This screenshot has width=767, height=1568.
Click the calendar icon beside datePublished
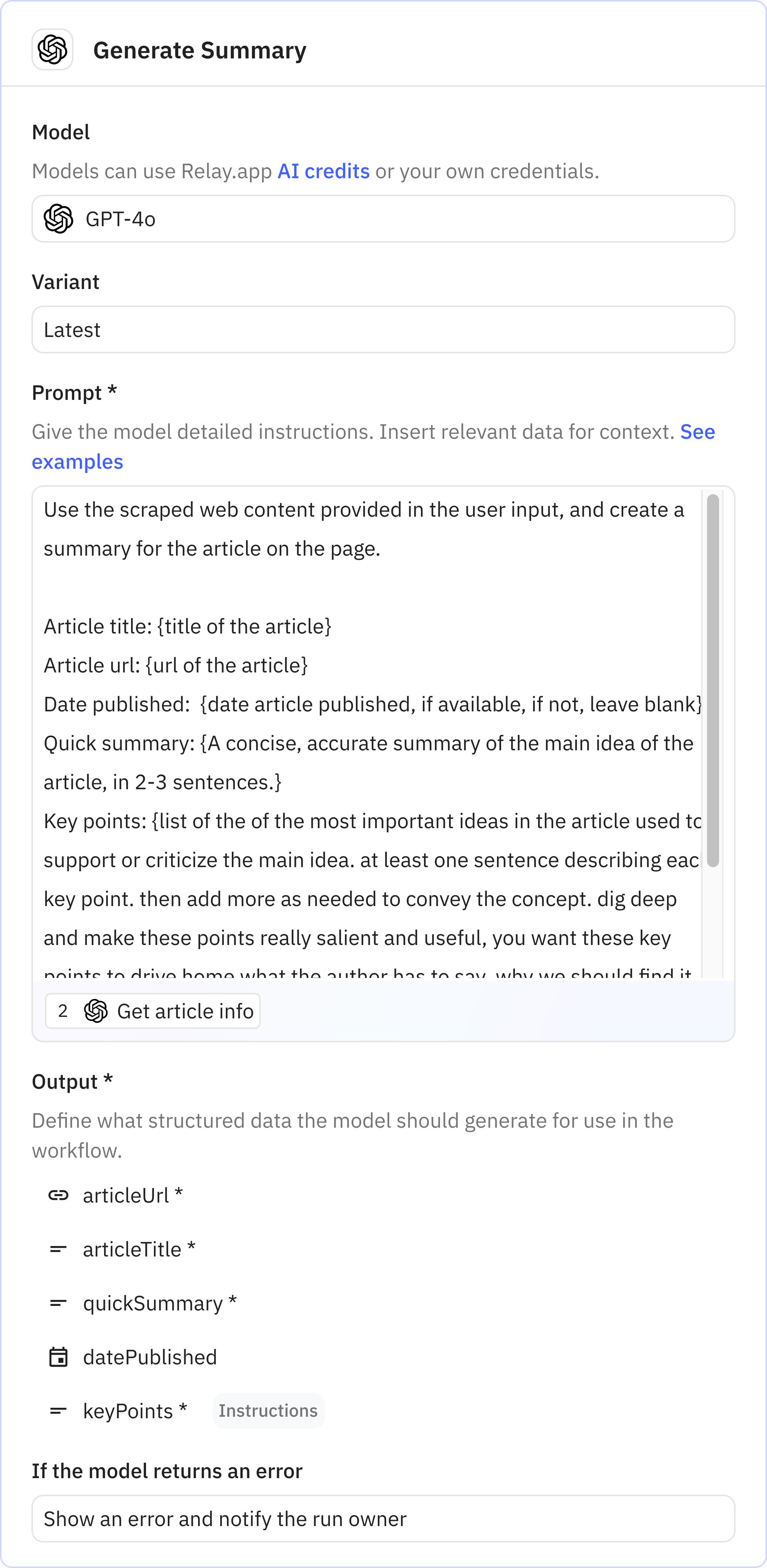[59, 1356]
